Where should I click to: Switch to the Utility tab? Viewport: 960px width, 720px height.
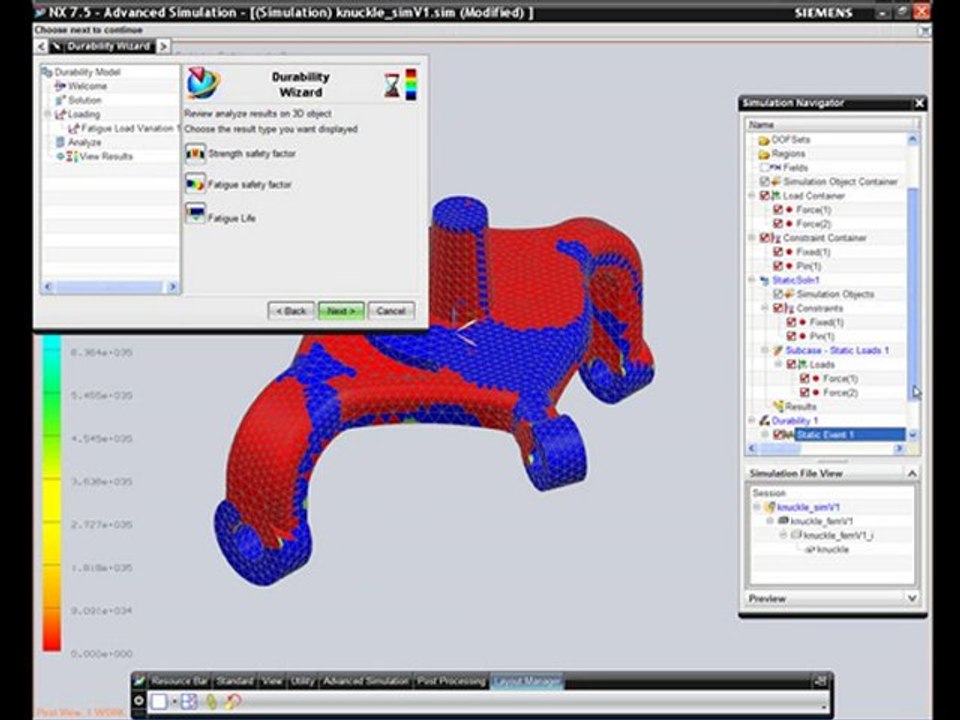tap(302, 681)
